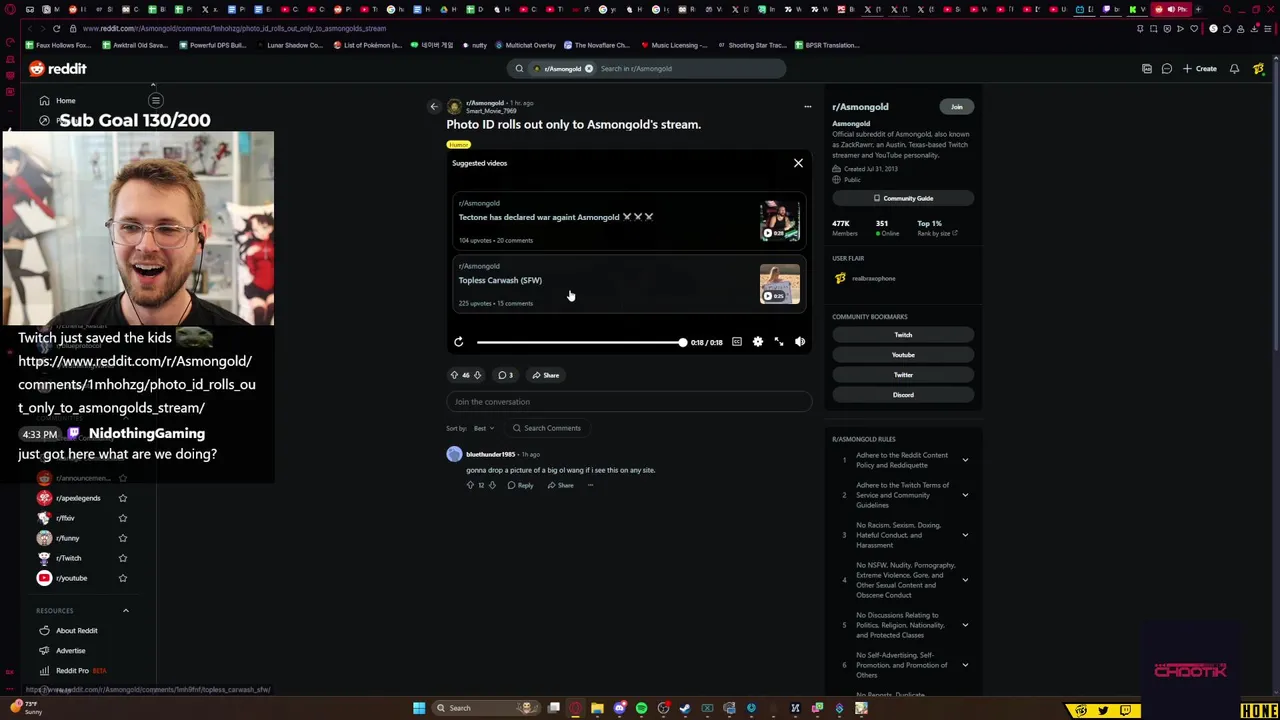Open the Twitter community bookmark
Image resolution: width=1280 pixels, height=720 pixels.
[x=903, y=375]
